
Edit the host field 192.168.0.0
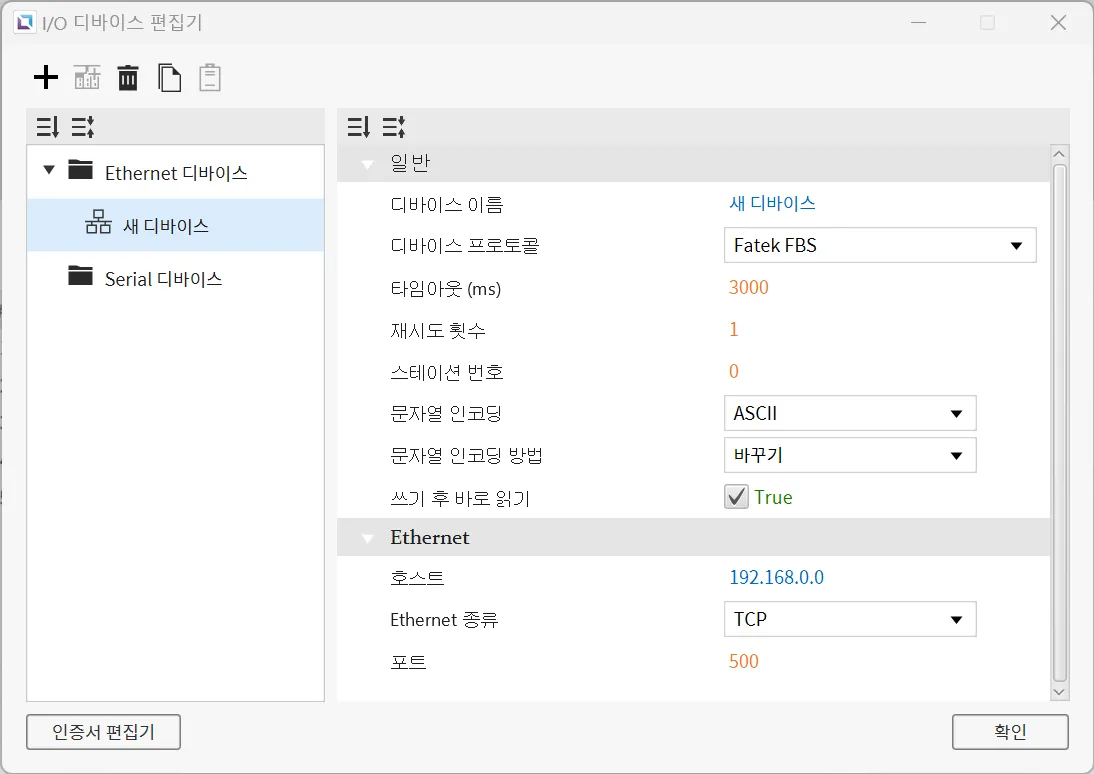776,578
